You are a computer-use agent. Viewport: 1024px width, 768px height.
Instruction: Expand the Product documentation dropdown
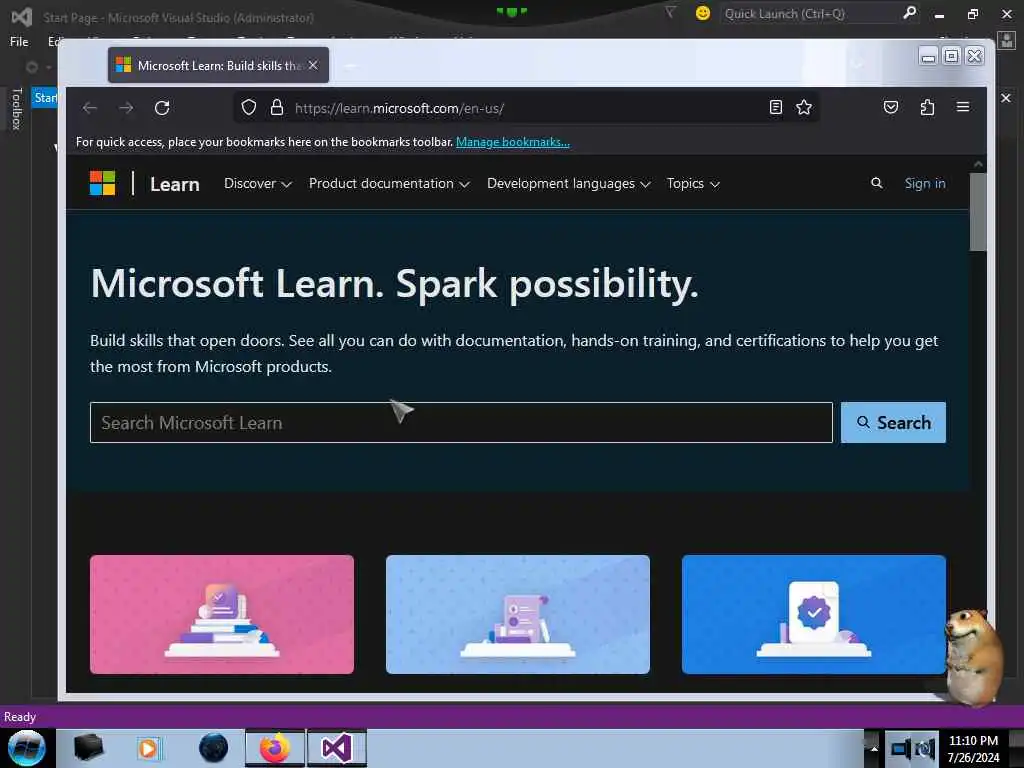point(389,184)
